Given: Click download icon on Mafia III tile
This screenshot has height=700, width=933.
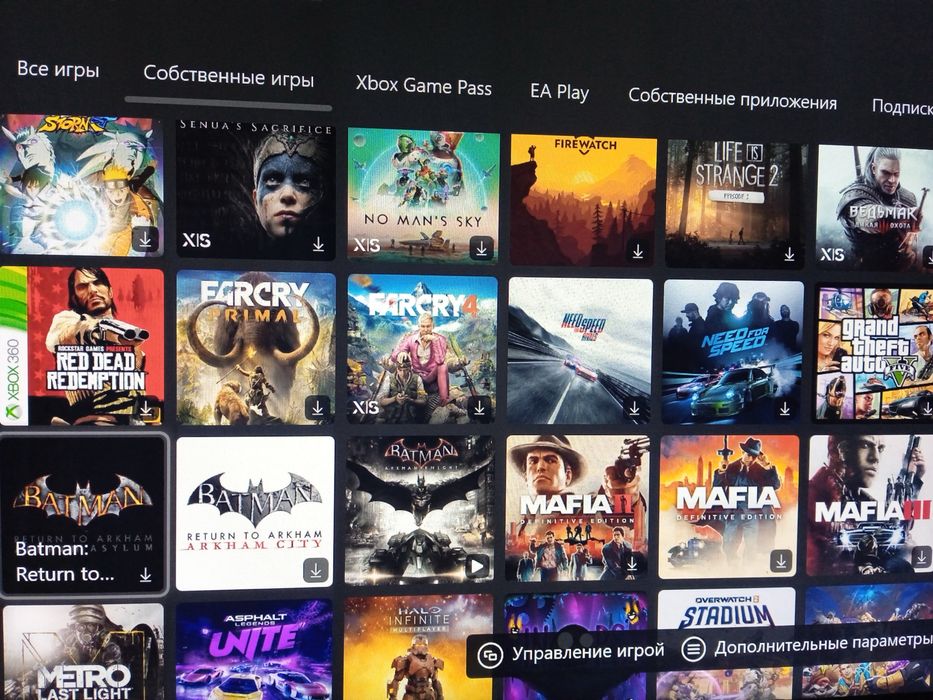Looking at the screenshot, I should [921, 558].
